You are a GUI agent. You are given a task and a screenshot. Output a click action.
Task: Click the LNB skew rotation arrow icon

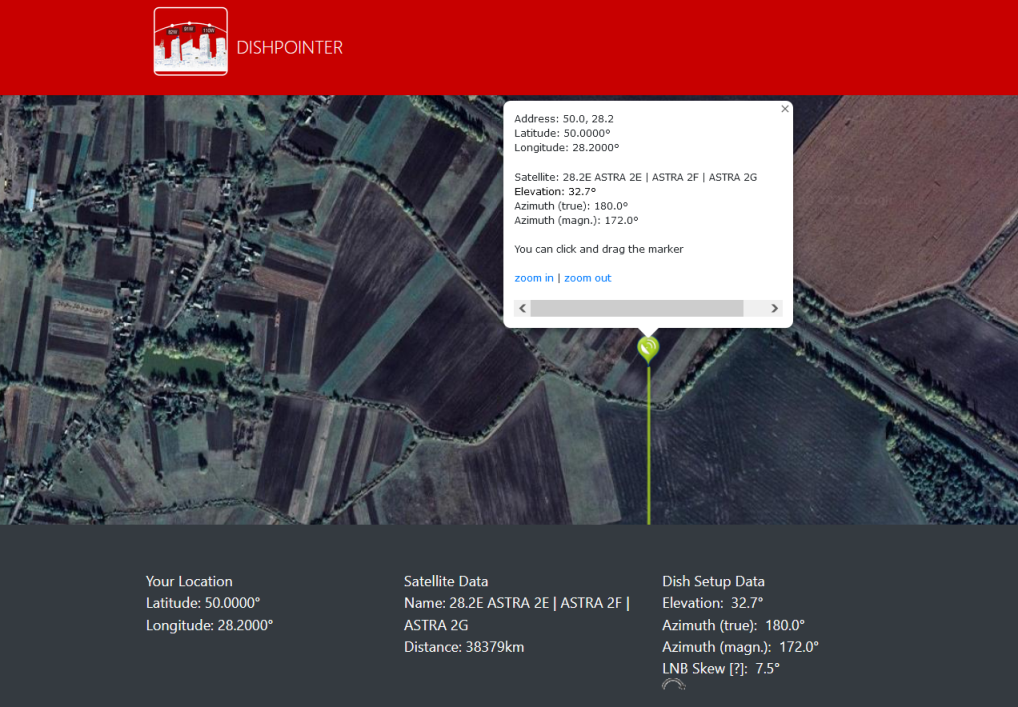tap(673, 685)
